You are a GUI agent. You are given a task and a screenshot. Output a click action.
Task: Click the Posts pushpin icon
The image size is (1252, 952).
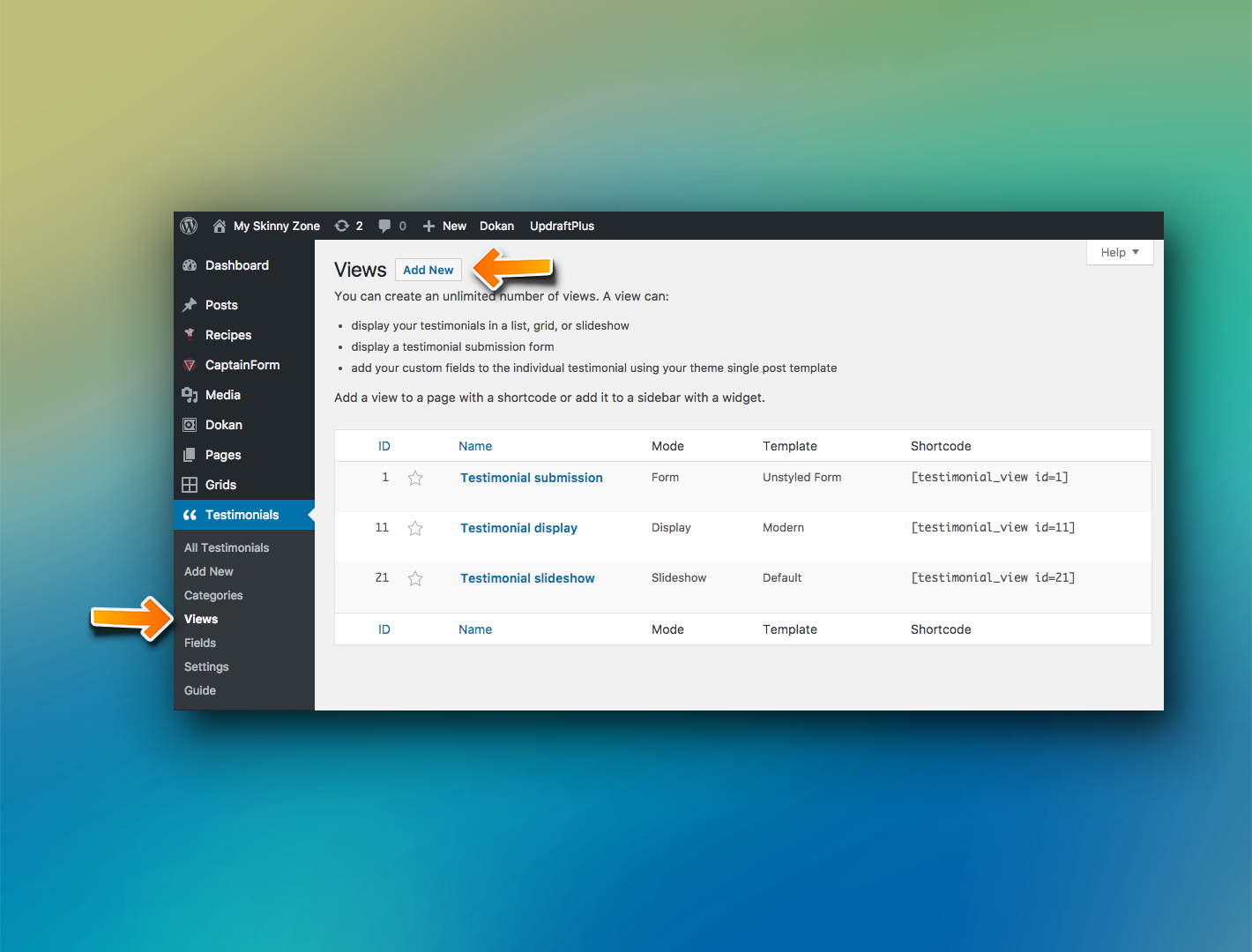coord(190,305)
